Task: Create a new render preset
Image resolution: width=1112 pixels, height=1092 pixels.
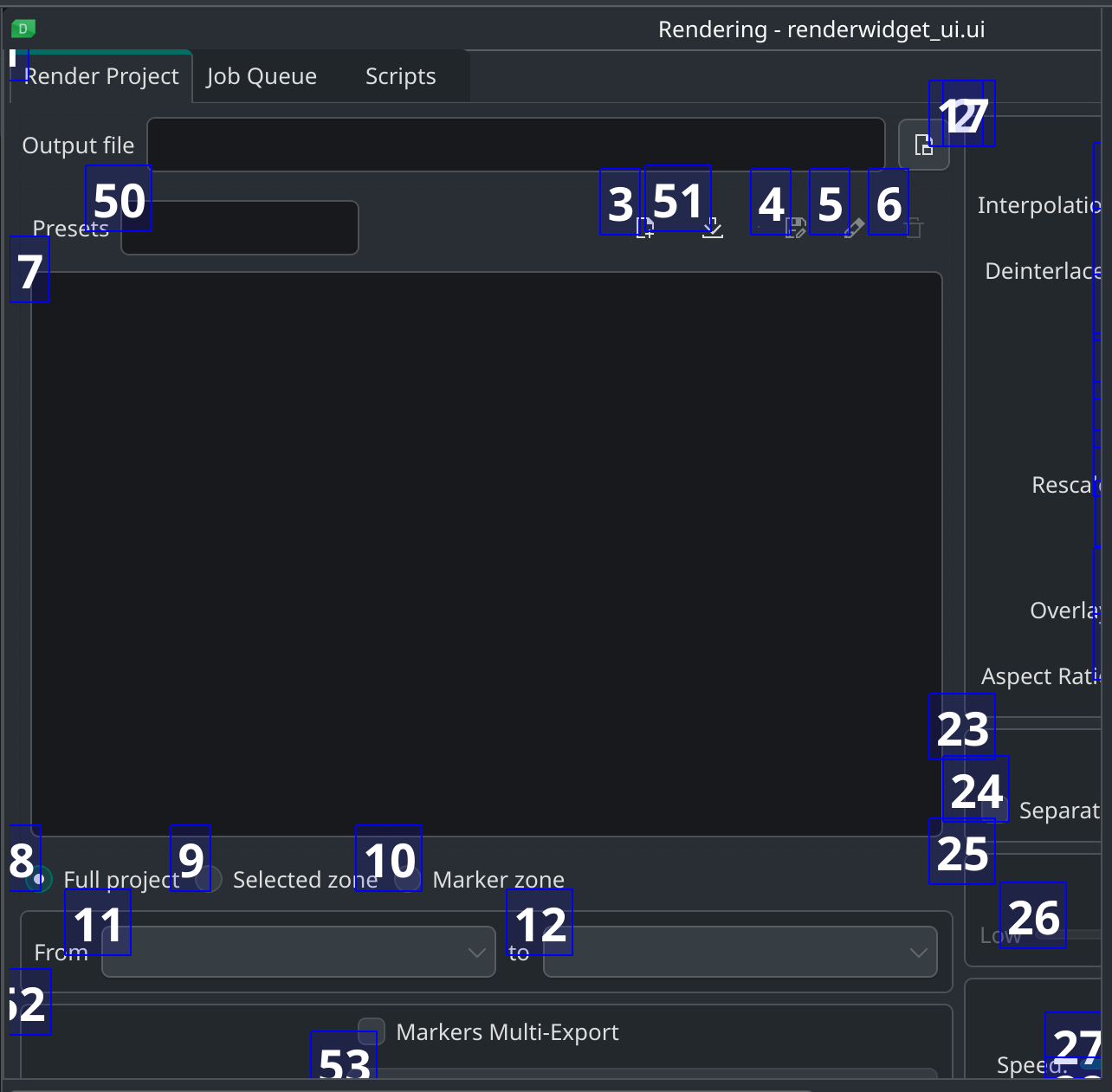Action: [645, 228]
